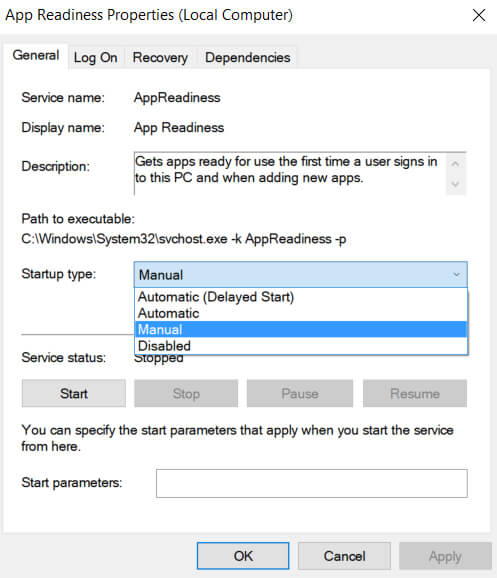
Task: Select the General tab
Action: click(36, 56)
